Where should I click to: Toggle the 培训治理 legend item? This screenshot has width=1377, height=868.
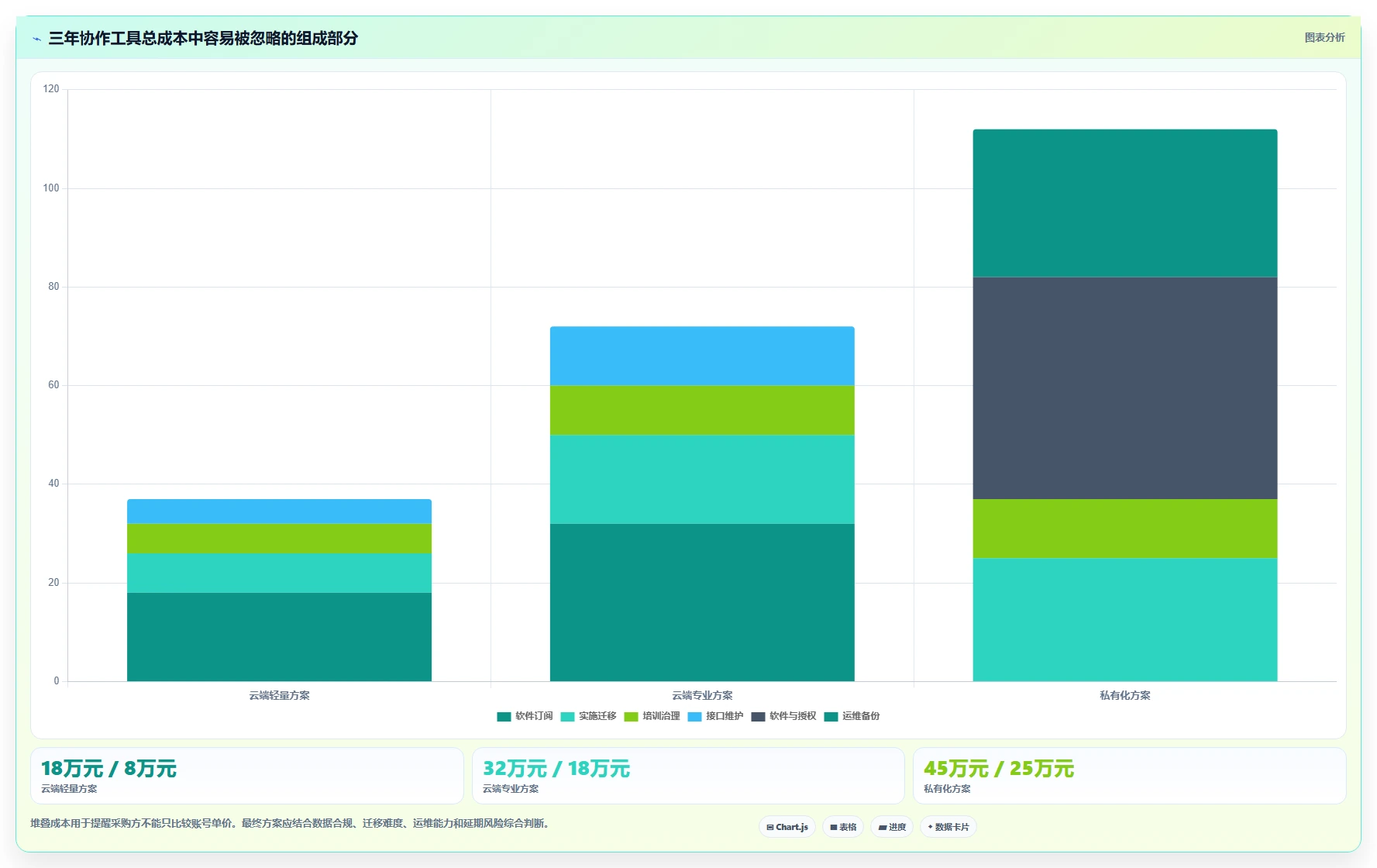(x=652, y=716)
